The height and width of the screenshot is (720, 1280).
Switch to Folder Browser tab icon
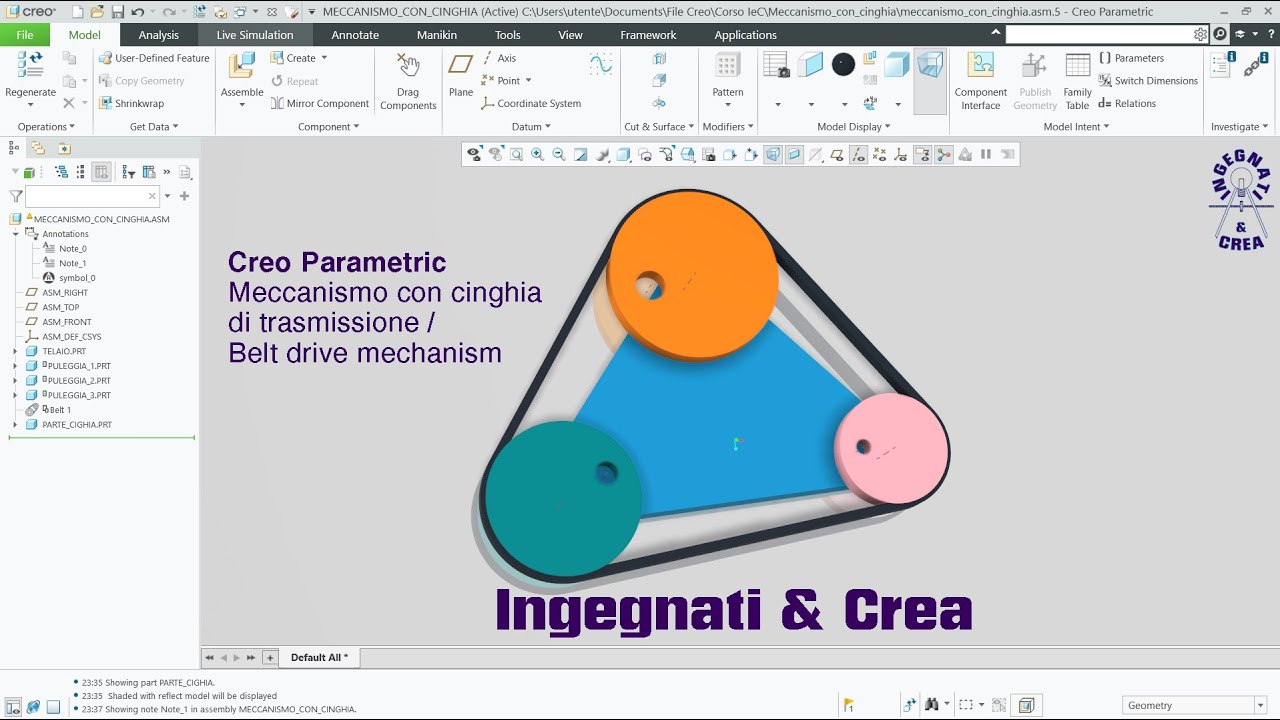(x=38, y=148)
